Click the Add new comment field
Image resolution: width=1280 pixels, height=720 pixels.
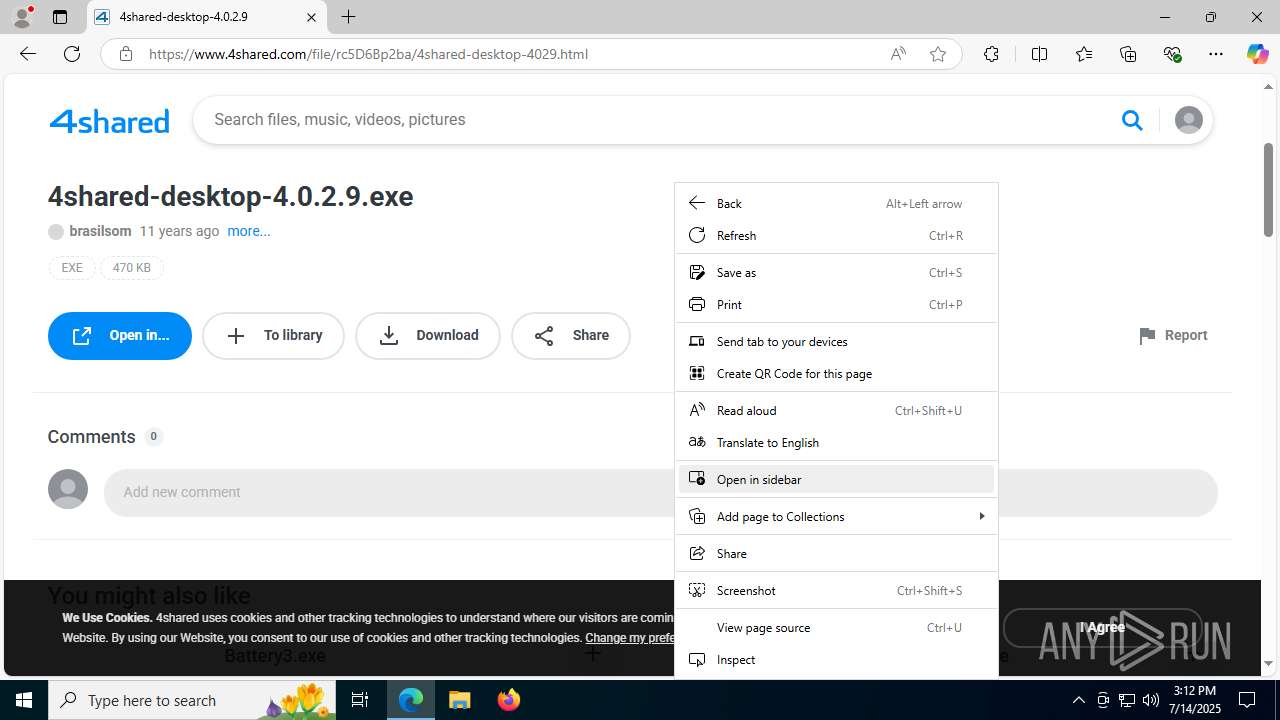(661, 492)
